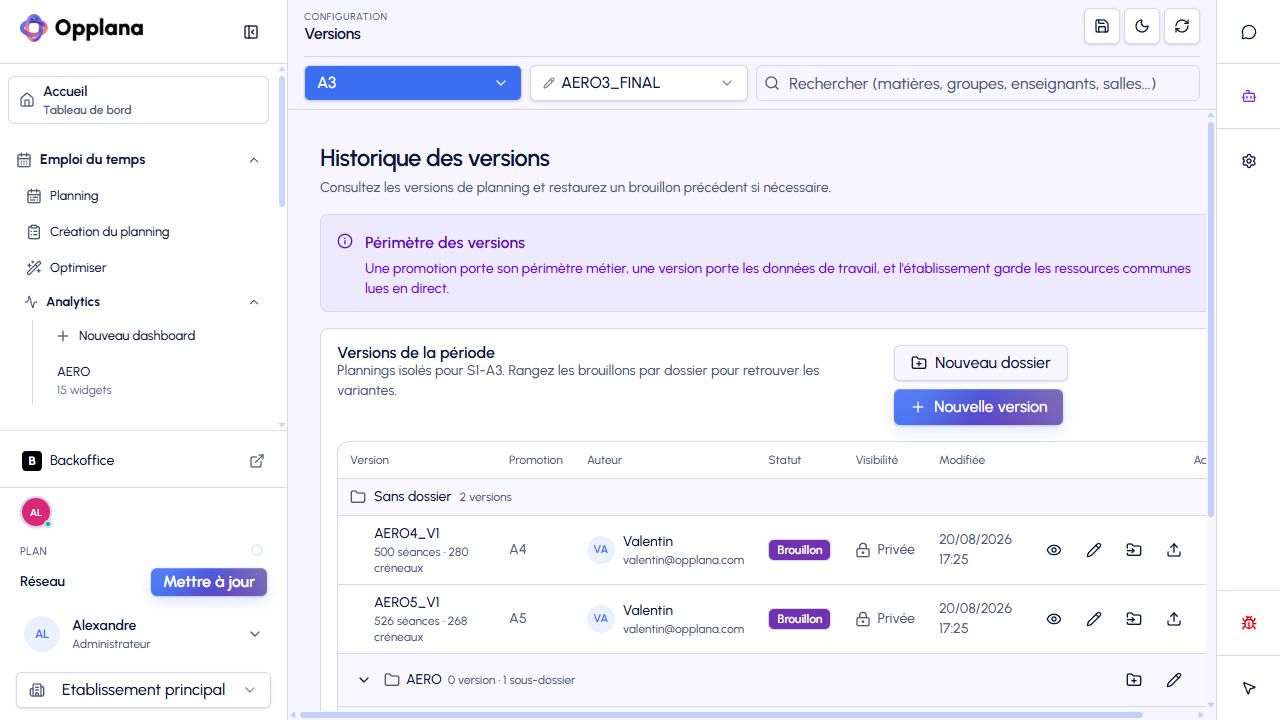Export AERO4_V1 with upload icon
Image resolution: width=1280 pixels, height=720 pixels.
[1174, 550]
